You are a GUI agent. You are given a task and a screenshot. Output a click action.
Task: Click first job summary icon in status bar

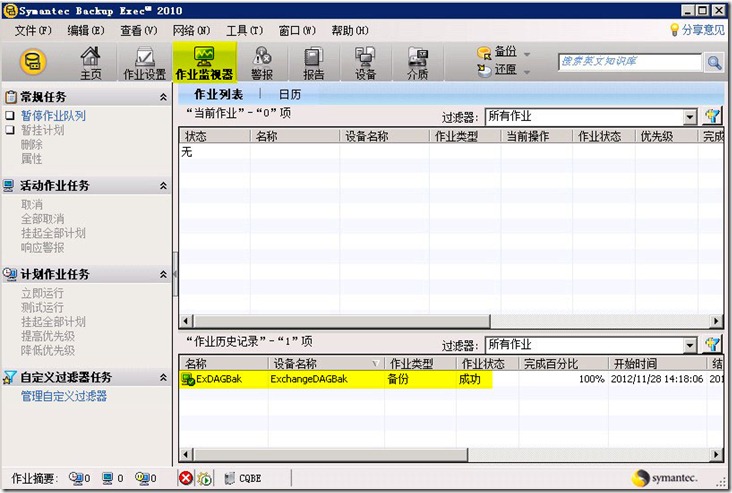tap(76, 478)
